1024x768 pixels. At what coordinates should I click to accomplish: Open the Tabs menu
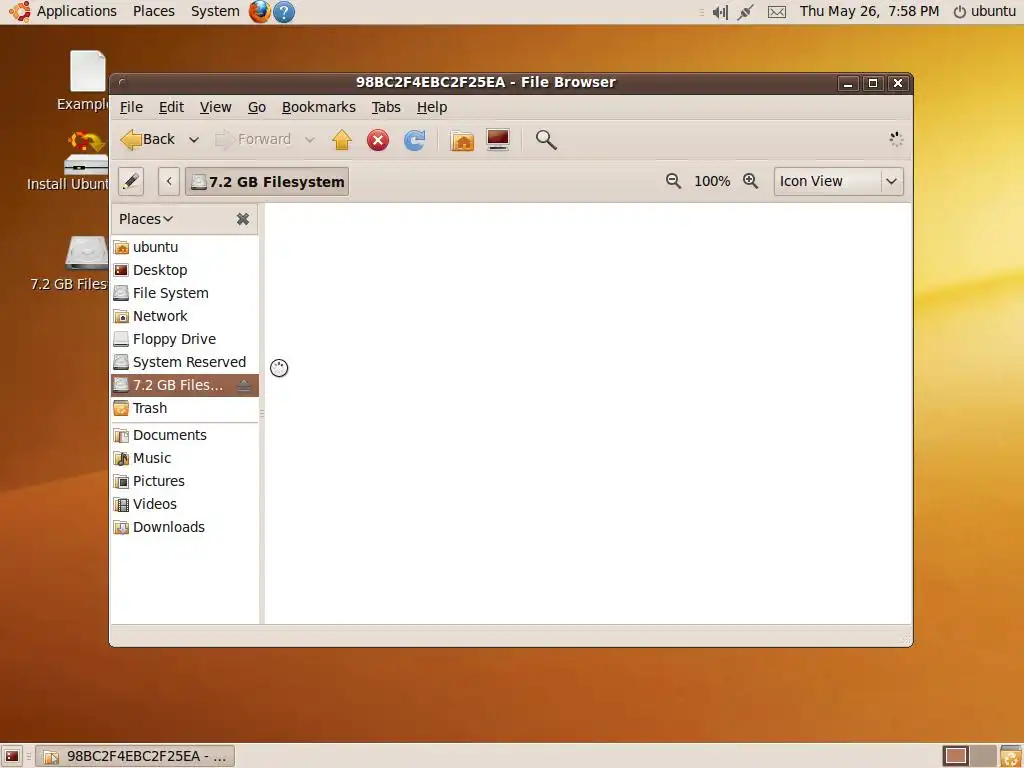[x=386, y=107]
